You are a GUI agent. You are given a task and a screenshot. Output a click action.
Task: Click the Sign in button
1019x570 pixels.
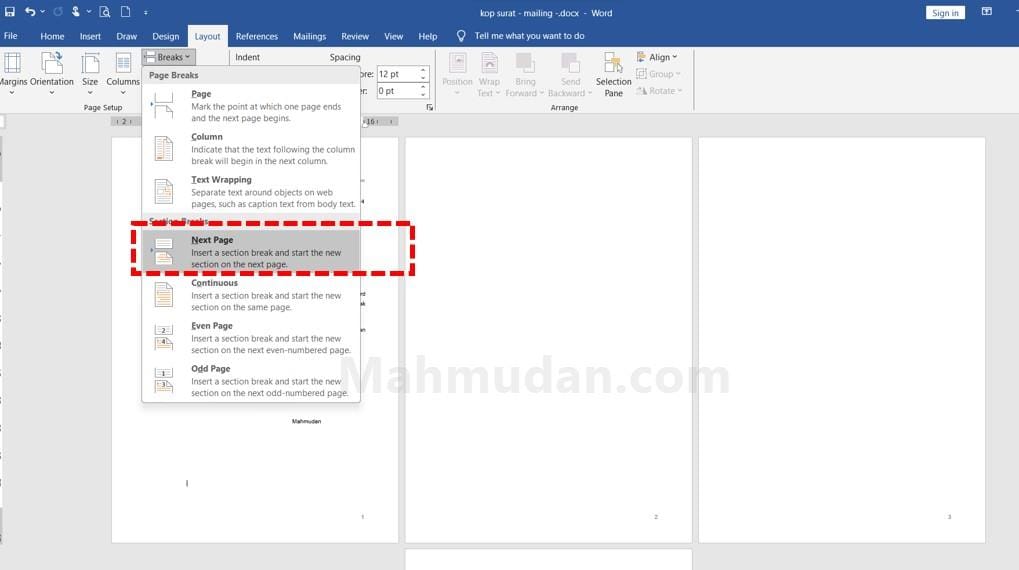tap(944, 13)
